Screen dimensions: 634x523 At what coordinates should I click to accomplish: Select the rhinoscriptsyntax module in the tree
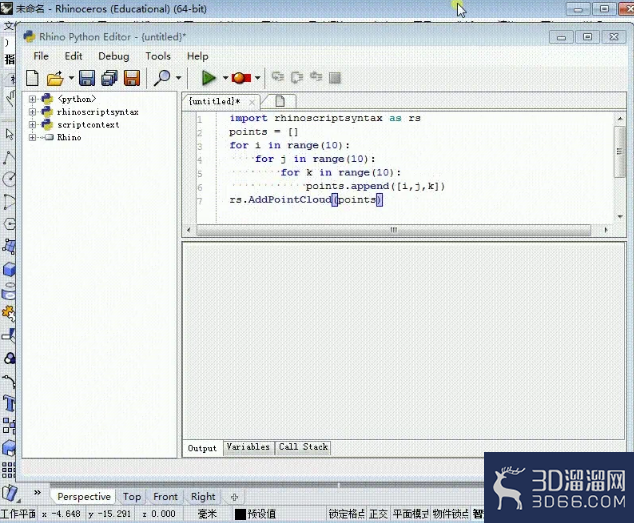coord(97,112)
